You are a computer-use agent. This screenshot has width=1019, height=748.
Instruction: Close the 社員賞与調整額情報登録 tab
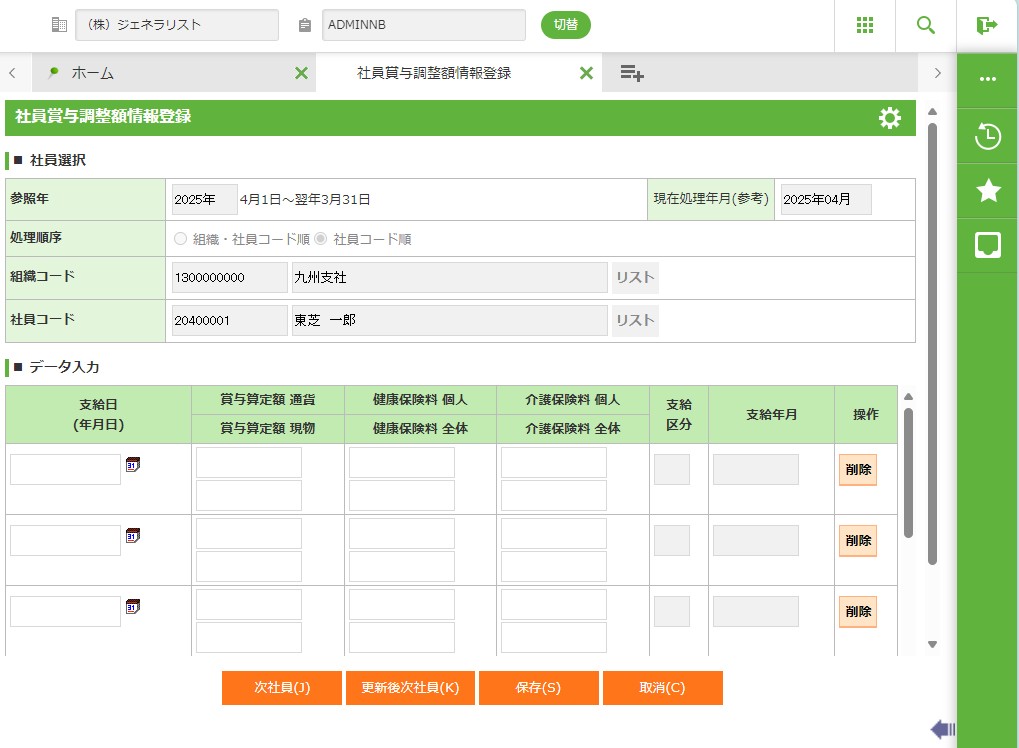[x=586, y=73]
